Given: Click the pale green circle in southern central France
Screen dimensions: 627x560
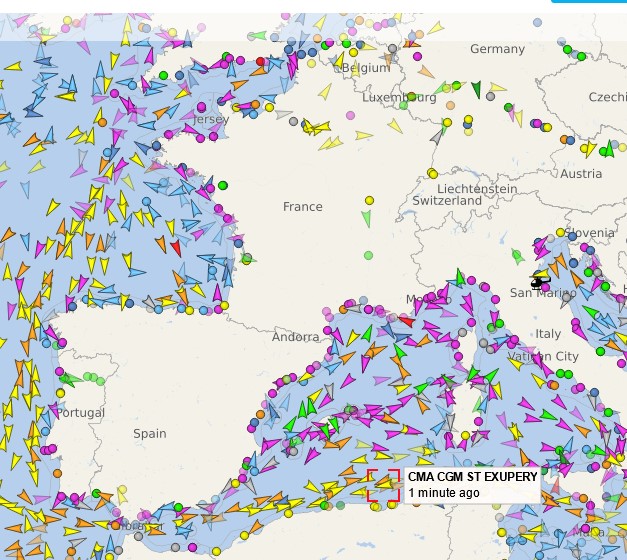Looking at the screenshot, I should coord(368,255).
